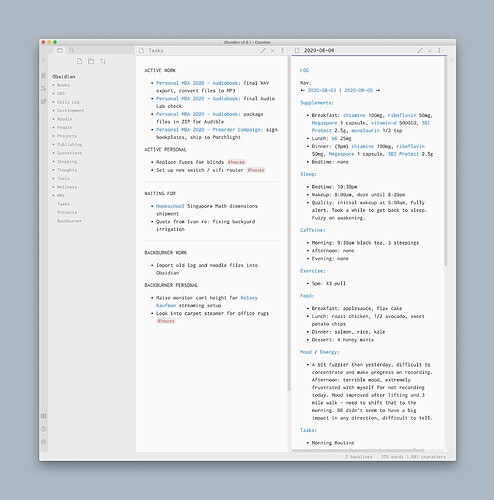
Task: Open previous day link 2020-08-03
Action: coord(322,90)
